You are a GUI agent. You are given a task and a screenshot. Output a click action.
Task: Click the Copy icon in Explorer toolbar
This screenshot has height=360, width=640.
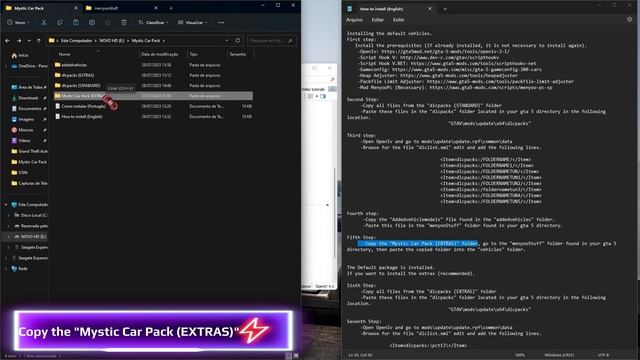point(60,22)
